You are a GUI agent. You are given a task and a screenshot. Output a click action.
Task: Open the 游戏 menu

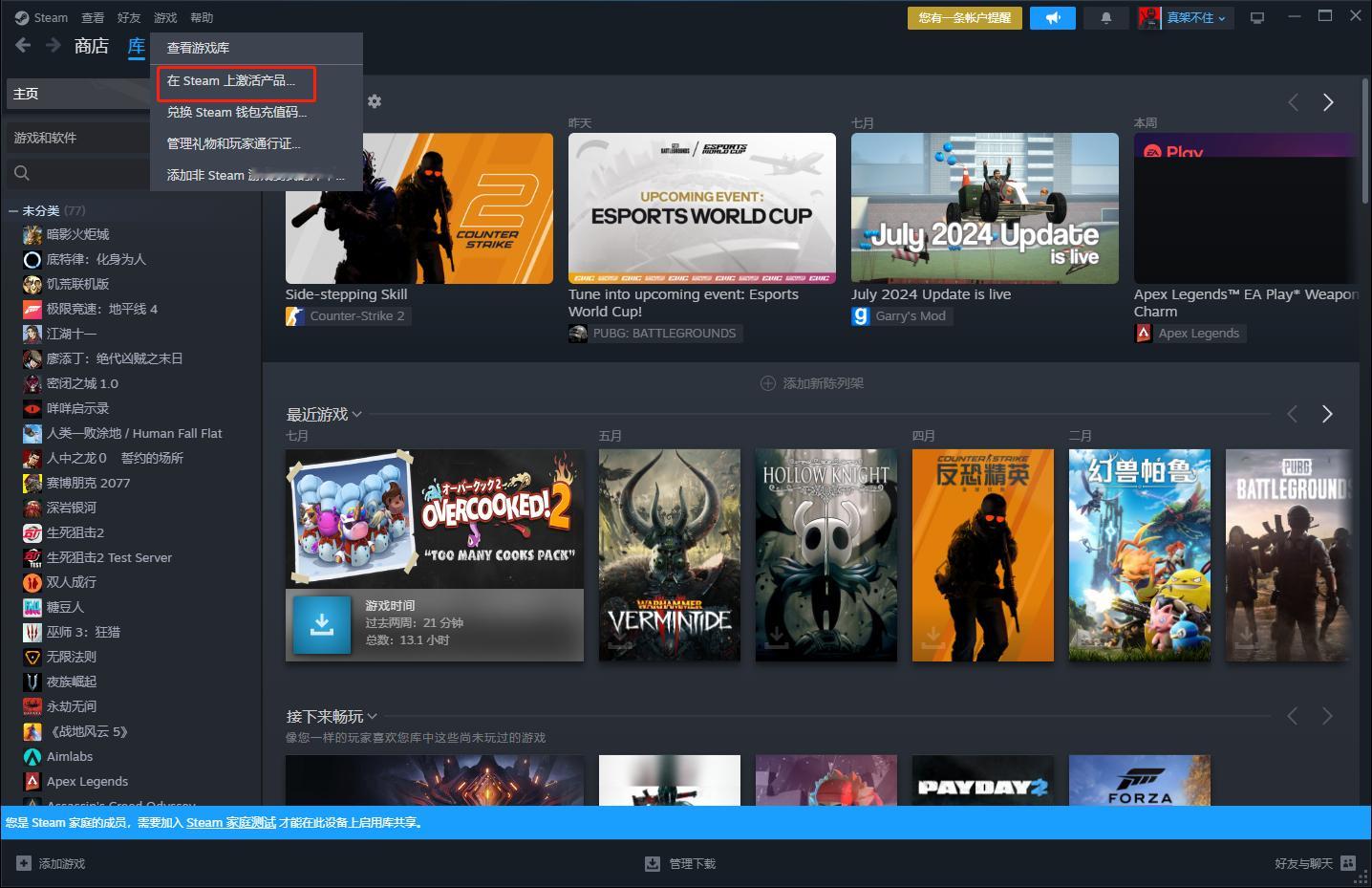pos(165,17)
